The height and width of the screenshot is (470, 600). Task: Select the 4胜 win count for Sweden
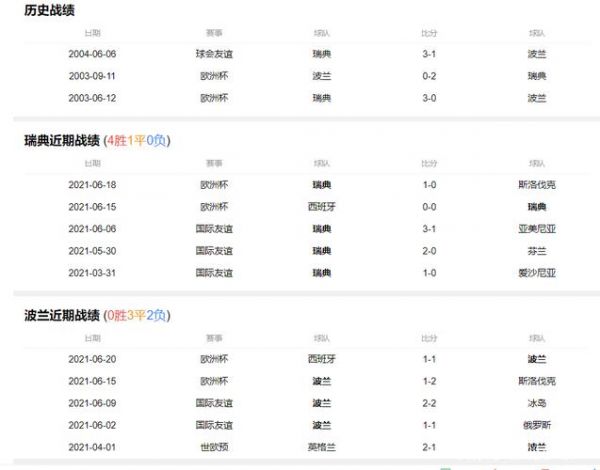click(x=116, y=140)
